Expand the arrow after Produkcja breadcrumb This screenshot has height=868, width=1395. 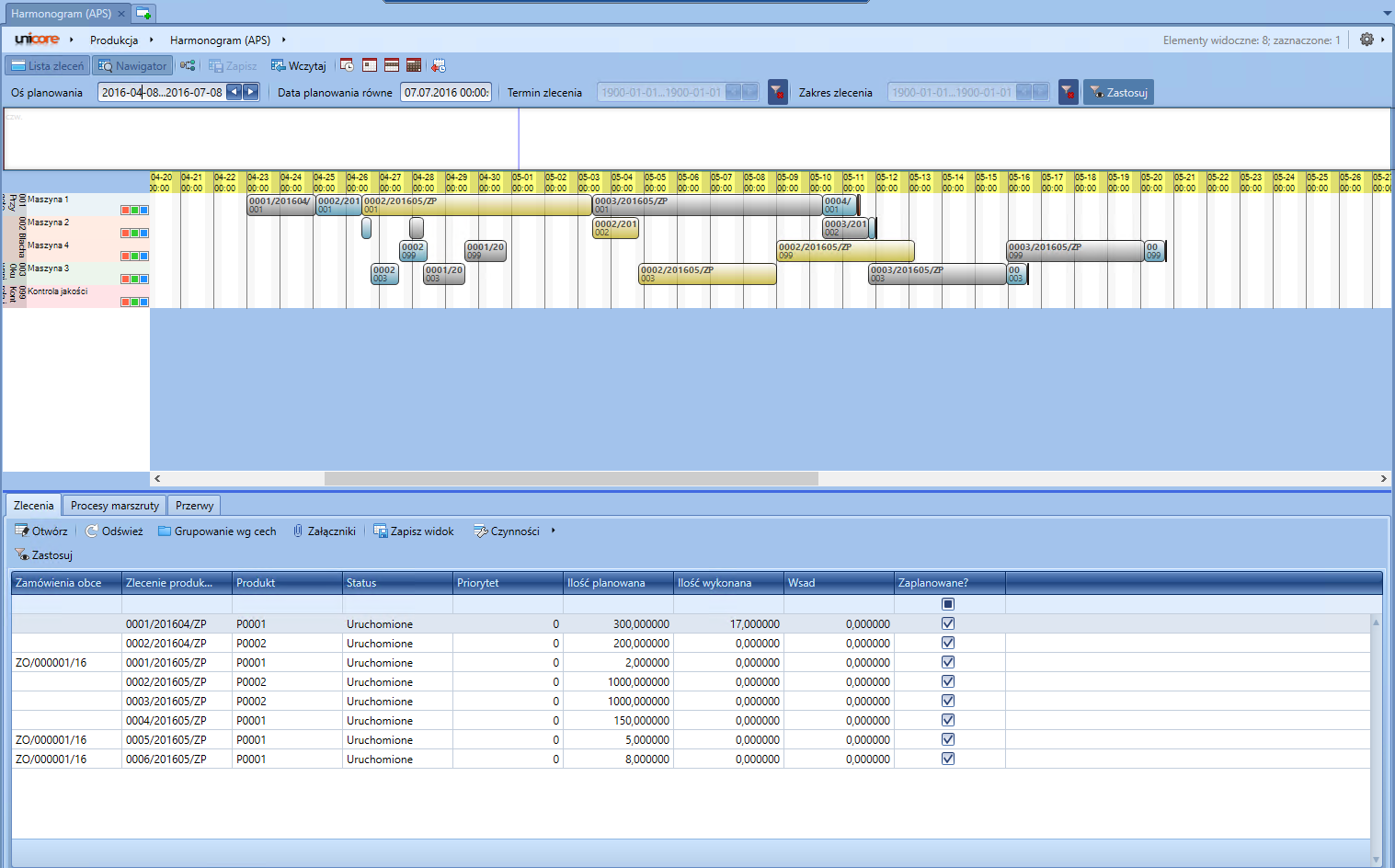click(152, 40)
